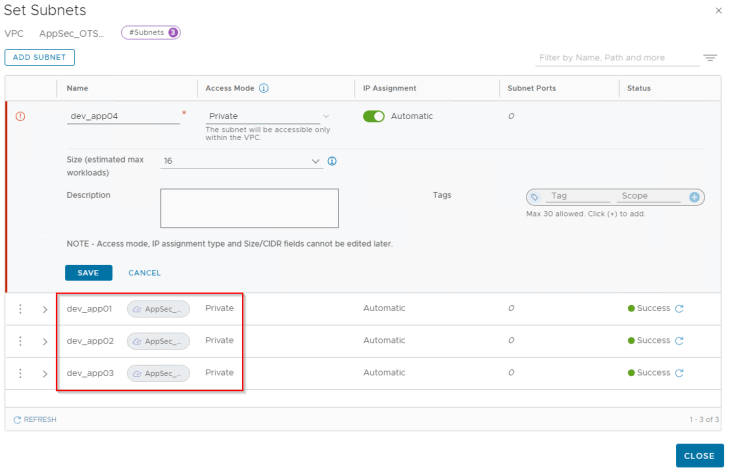
Task: Click CANCEL to discard subnet
Action: [144, 273]
